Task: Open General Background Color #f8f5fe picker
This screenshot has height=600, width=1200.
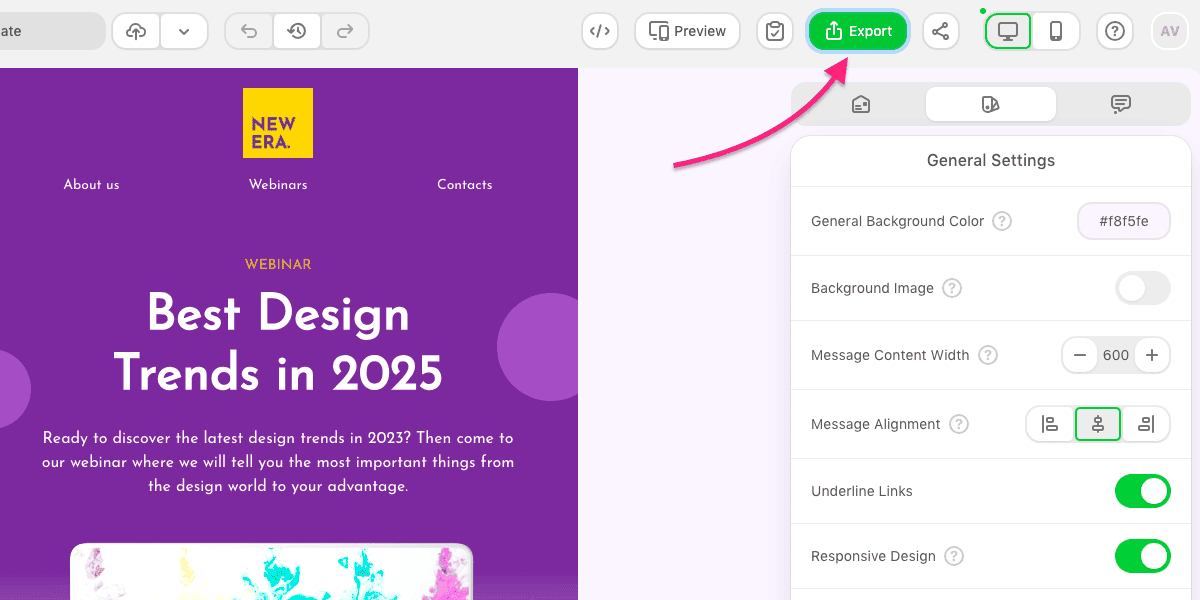Action: click(x=1123, y=221)
